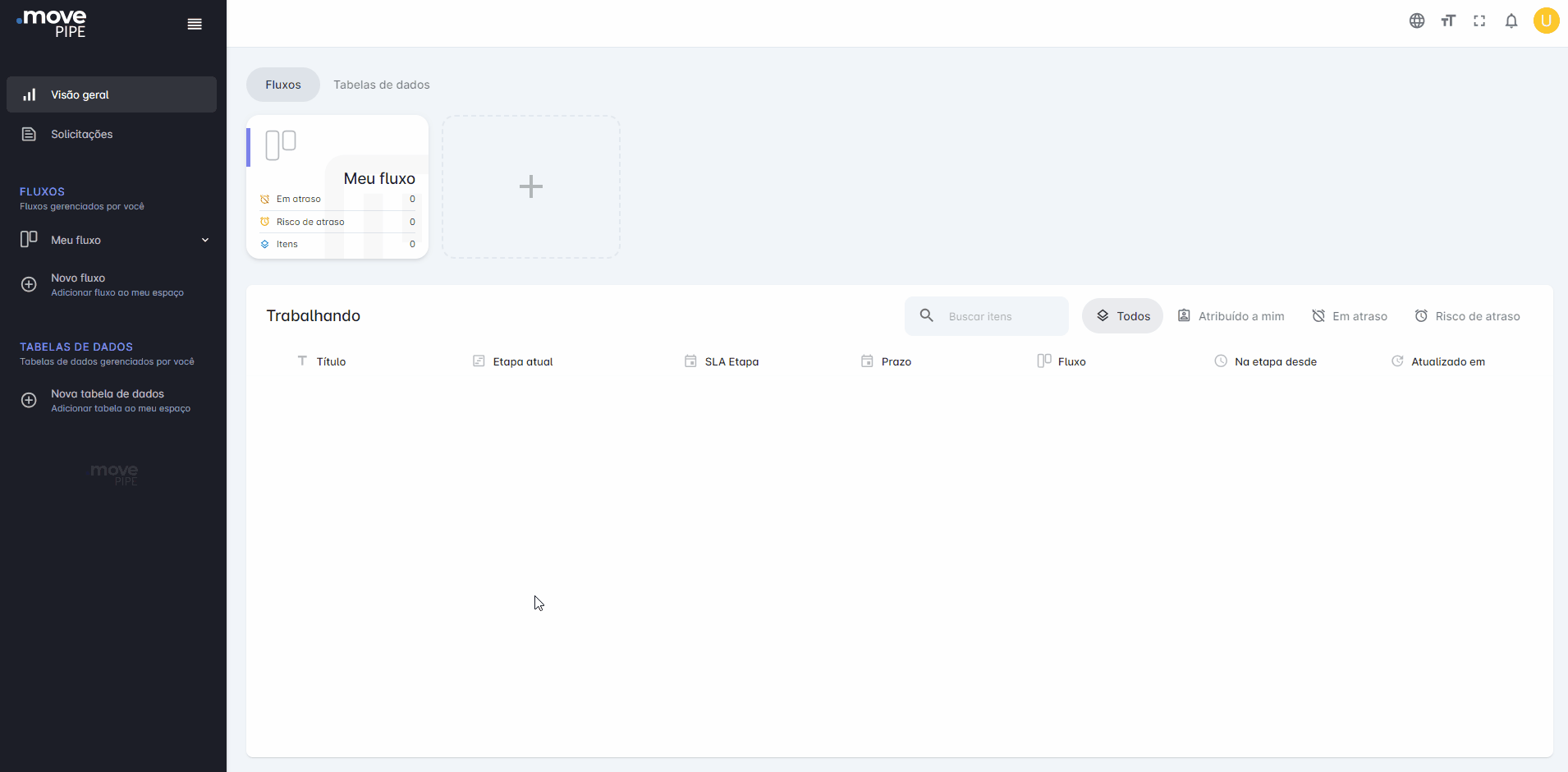Click Nova tabela de dados link

(x=108, y=393)
